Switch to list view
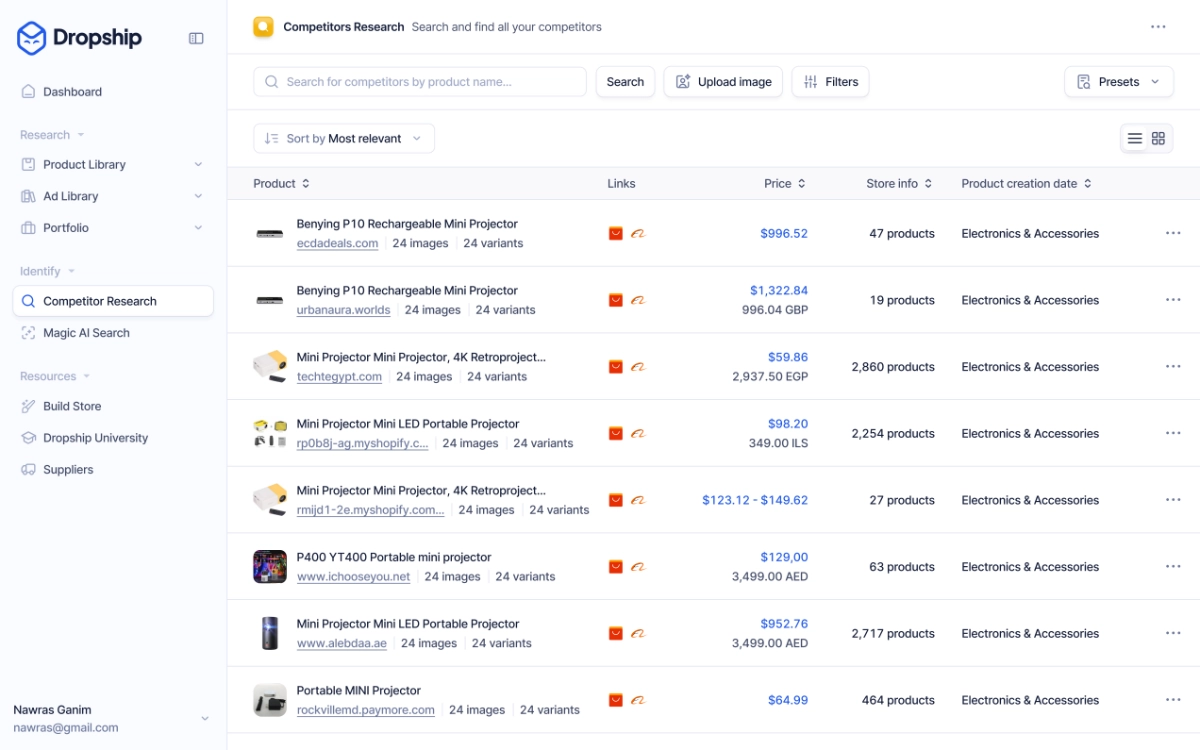Screen dimensions: 1200x750 pos(1135,139)
